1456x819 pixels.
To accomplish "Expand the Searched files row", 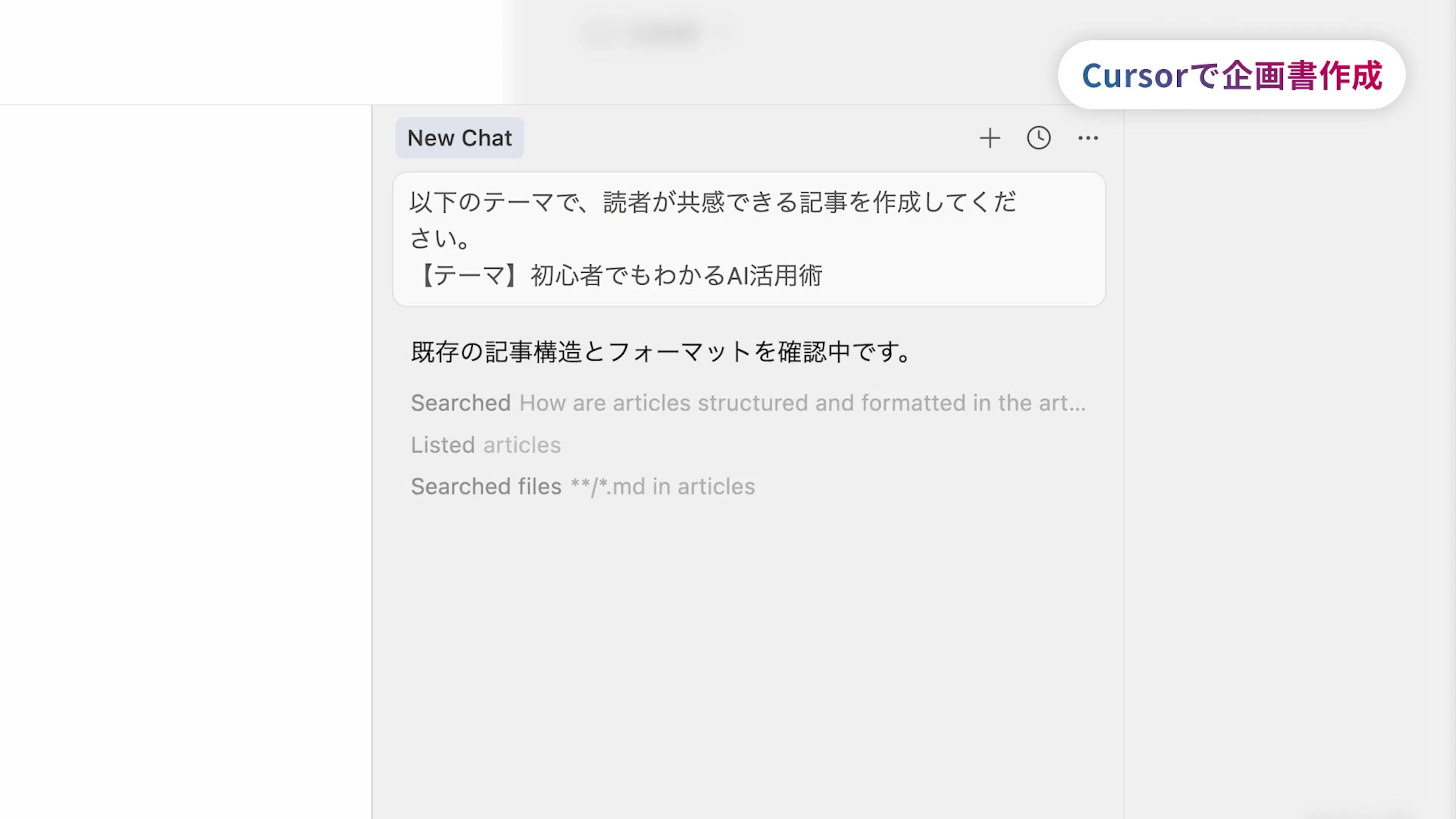I will pyautogui.click(x=485, y=486).
